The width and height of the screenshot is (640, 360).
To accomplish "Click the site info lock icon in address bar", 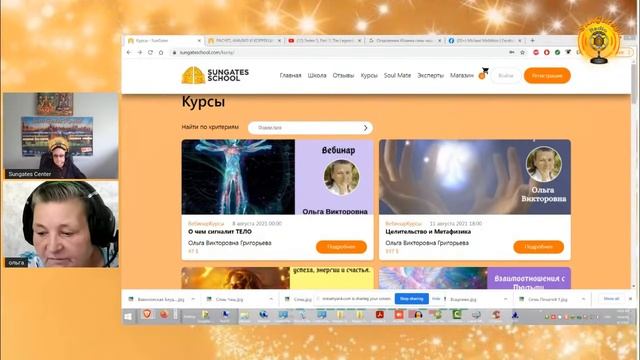I will pyautogui.click(x=174, y=53).
